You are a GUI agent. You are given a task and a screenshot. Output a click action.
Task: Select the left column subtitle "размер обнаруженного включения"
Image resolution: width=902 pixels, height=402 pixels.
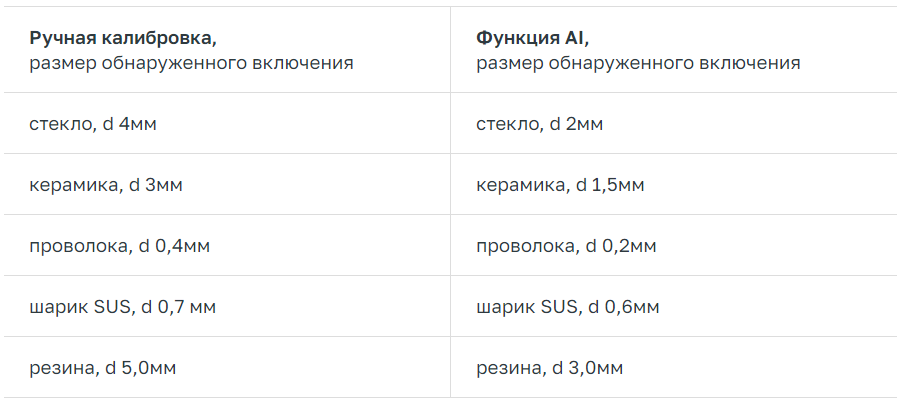pos(191,63)
